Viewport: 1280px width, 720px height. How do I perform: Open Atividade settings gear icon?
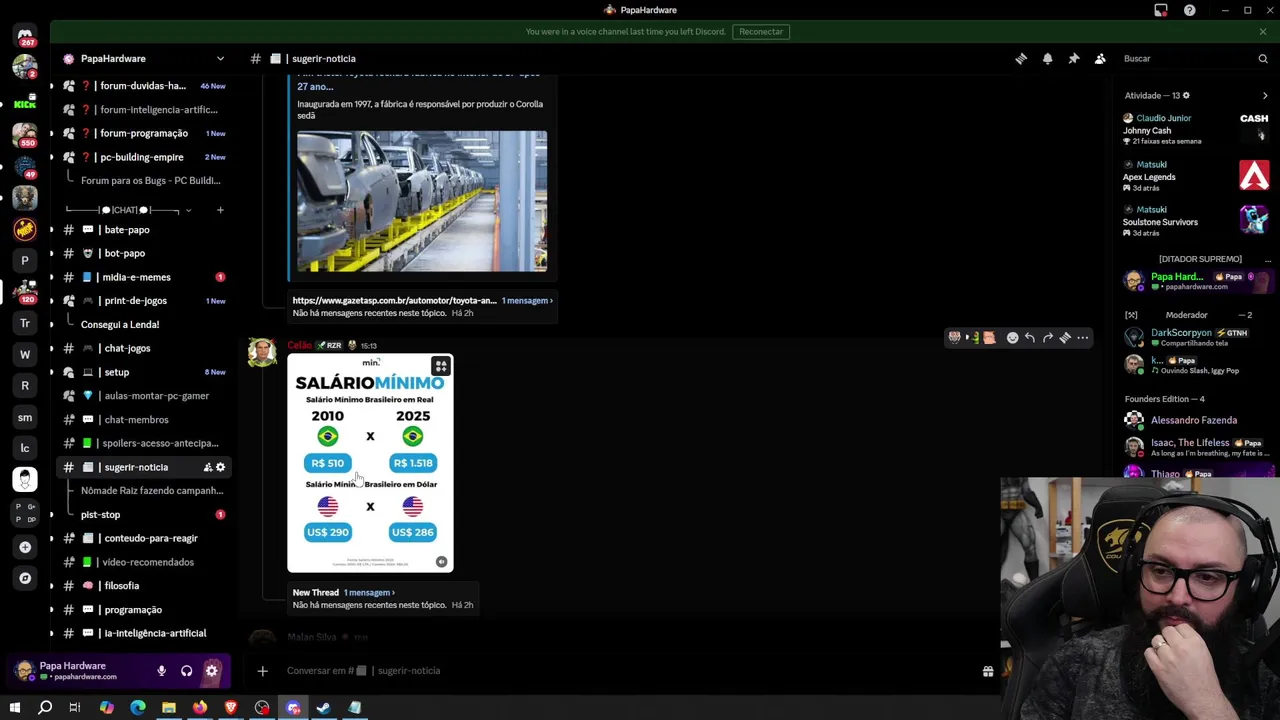pyautogui.click(x=1186, y=96)
